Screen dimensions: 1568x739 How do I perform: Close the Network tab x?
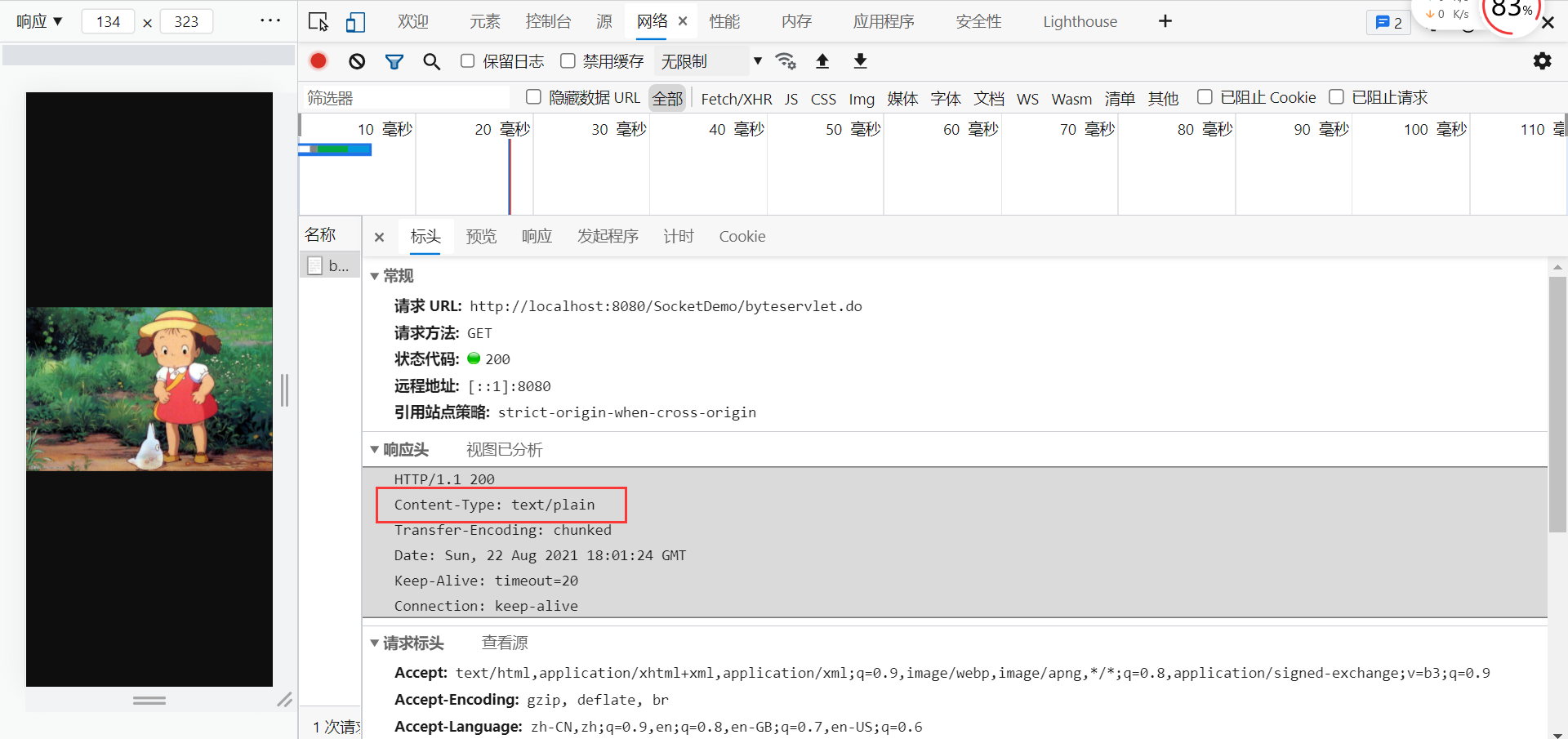(683, 21)
